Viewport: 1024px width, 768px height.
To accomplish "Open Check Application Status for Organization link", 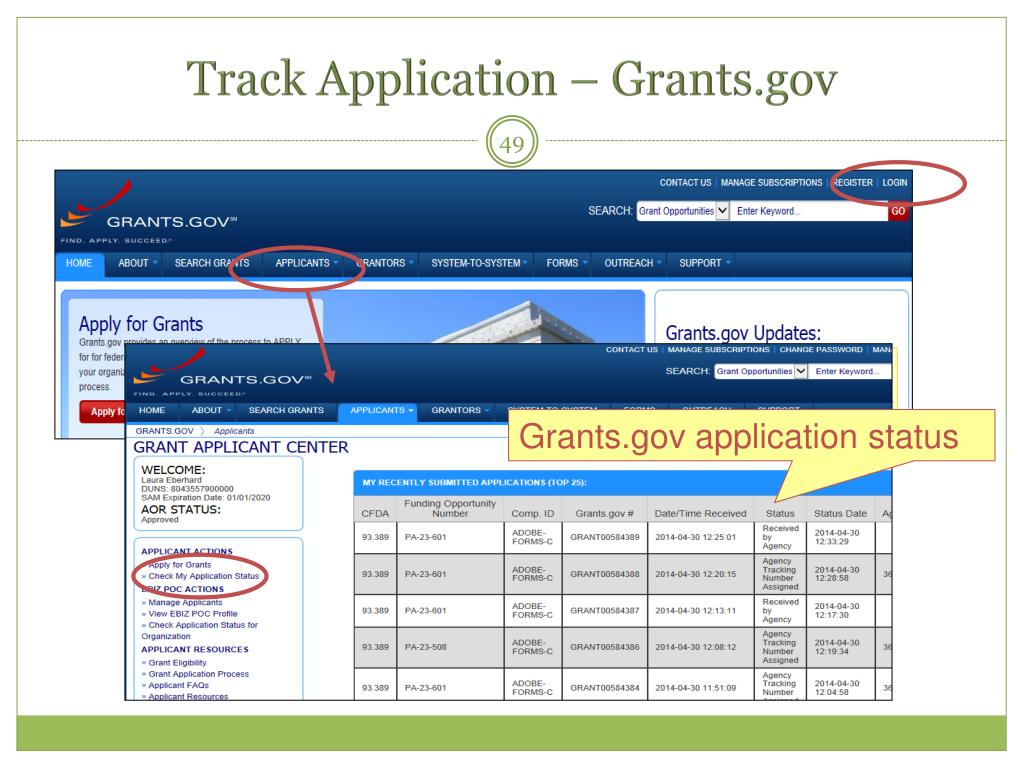I will tap(200, 630).
